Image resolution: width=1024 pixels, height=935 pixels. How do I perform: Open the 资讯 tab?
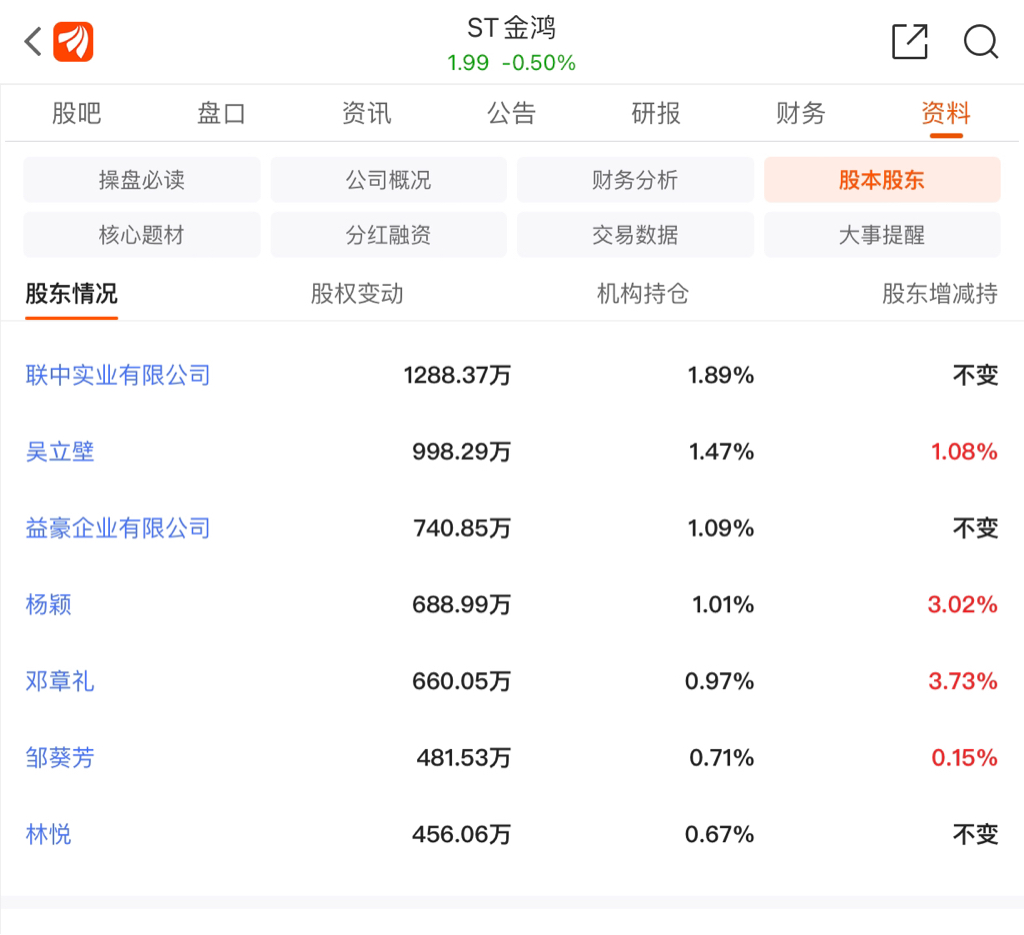(x=366, y=113)
